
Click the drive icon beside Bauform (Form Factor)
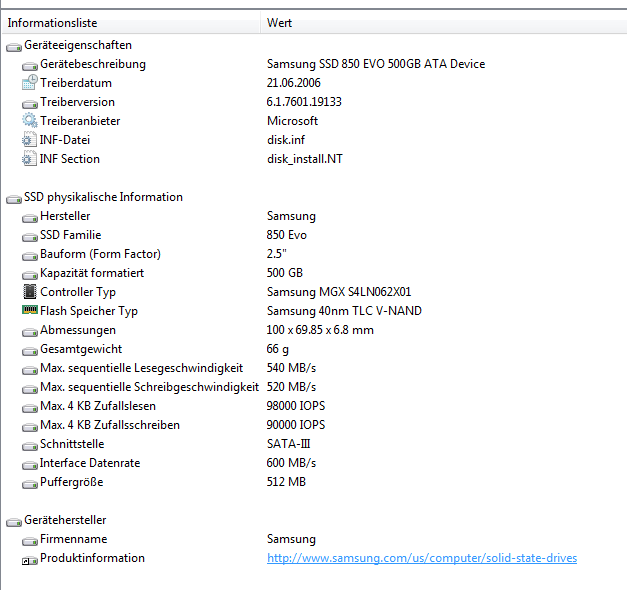click(x=30, y=256)
